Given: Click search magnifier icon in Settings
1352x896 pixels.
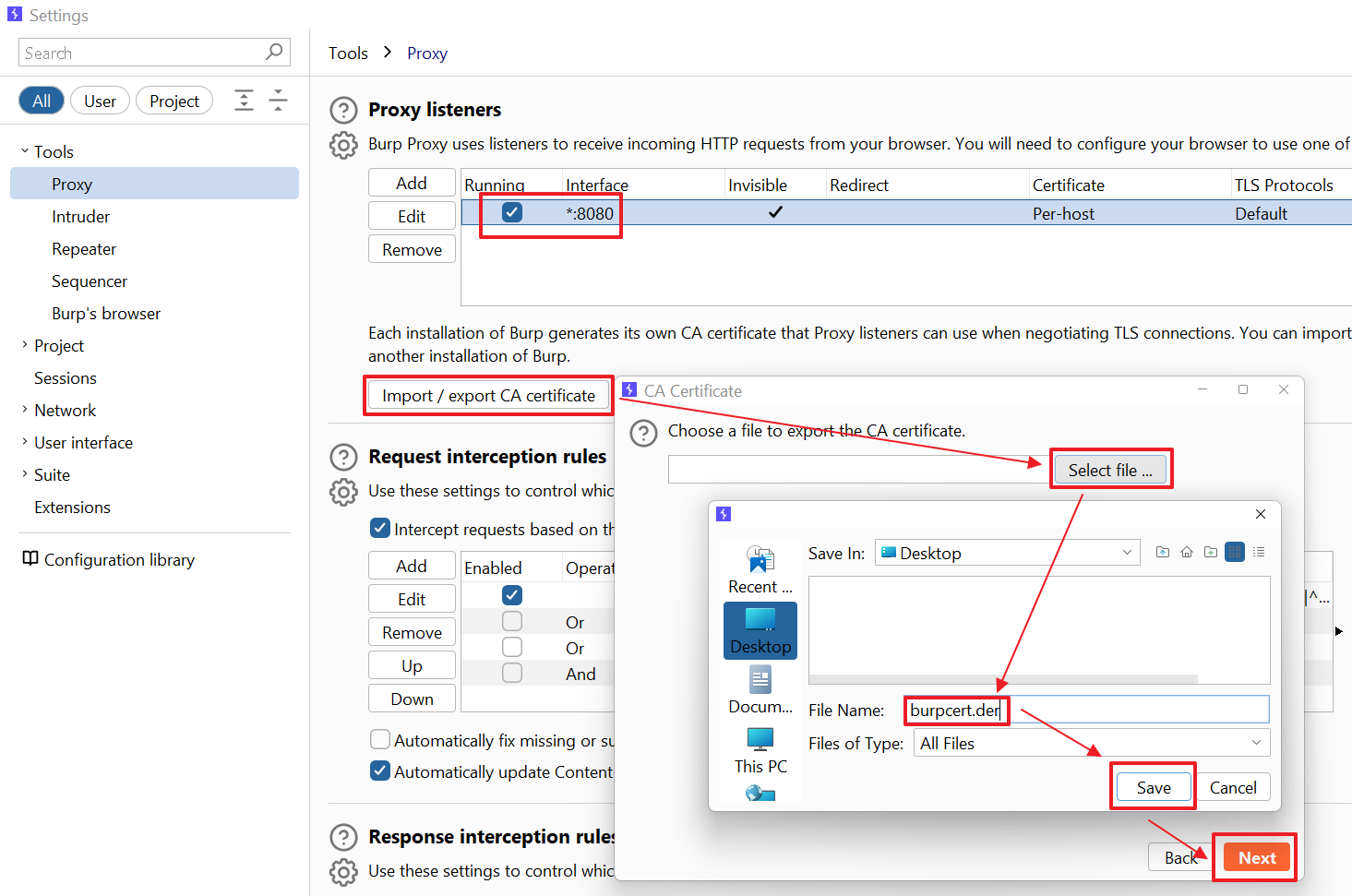Looking at the screenshot, I should tap(274, 53).
